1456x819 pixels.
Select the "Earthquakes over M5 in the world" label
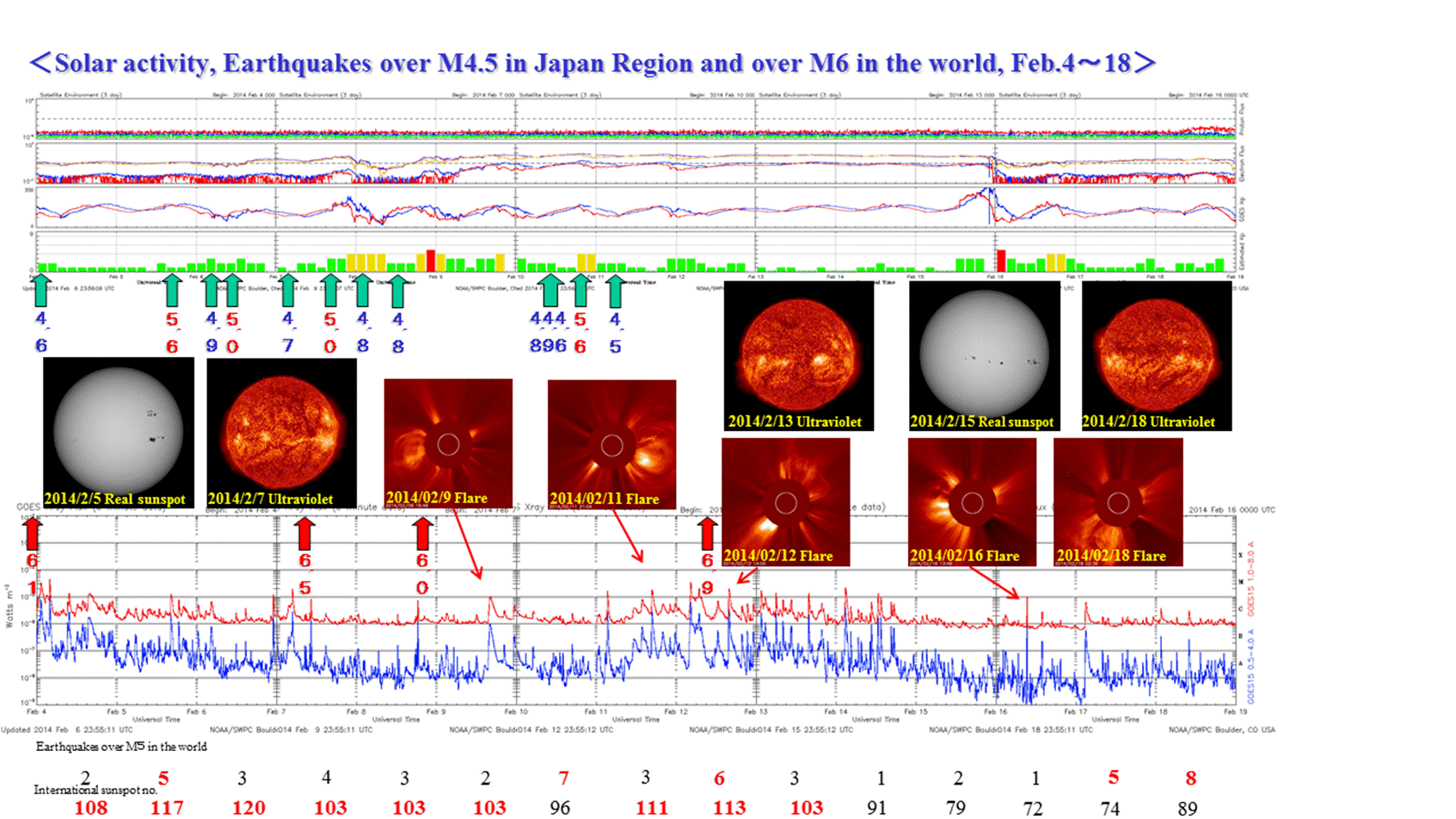(121, 747)
